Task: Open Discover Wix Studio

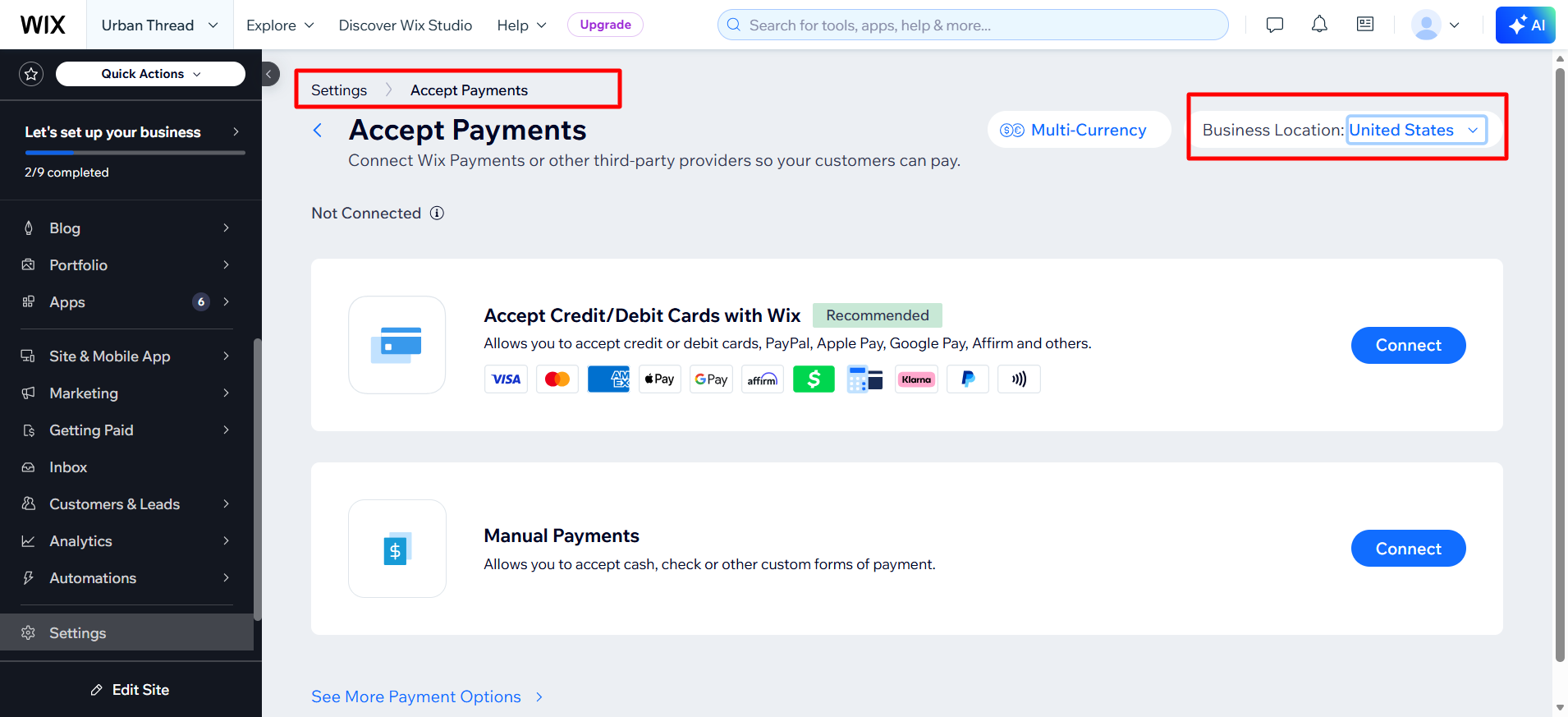Action: click(406, 25)
